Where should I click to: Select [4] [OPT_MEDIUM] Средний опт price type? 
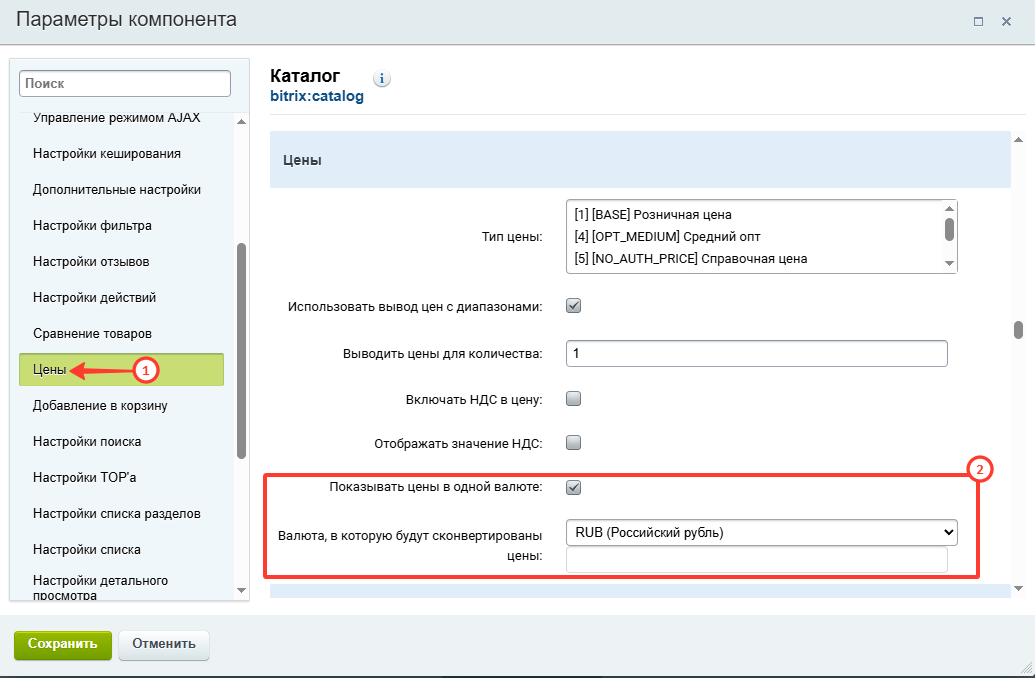667,236
